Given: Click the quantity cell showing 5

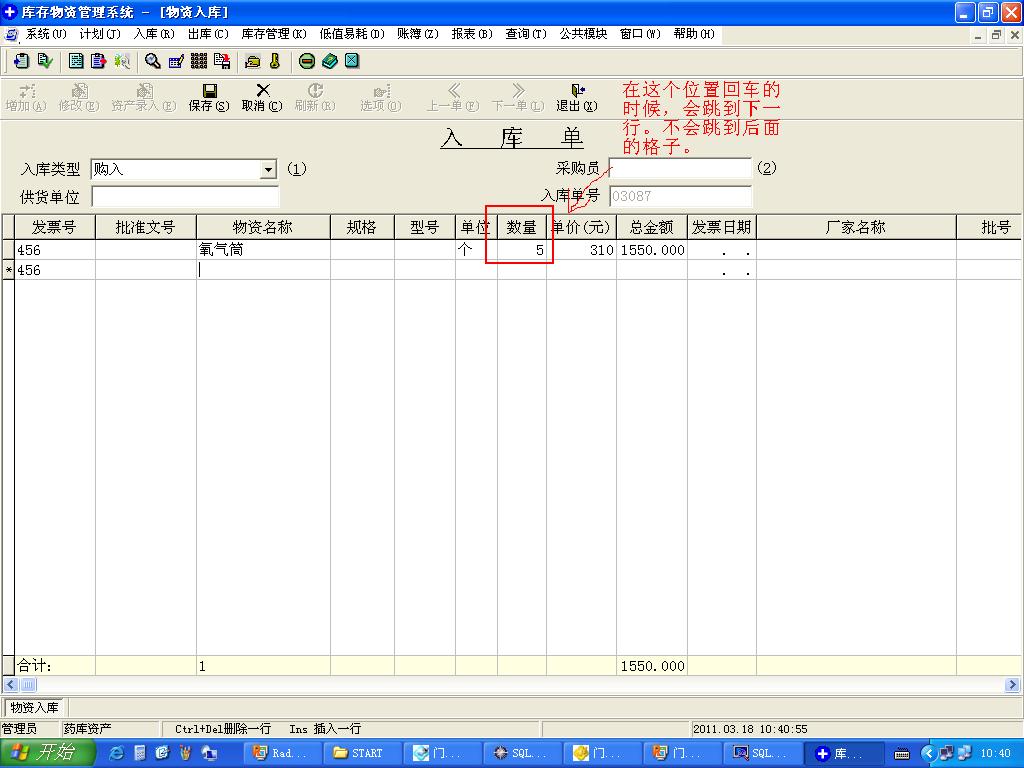Looking at the screenshot, I should pyautogui.click(x=522, y=250).
